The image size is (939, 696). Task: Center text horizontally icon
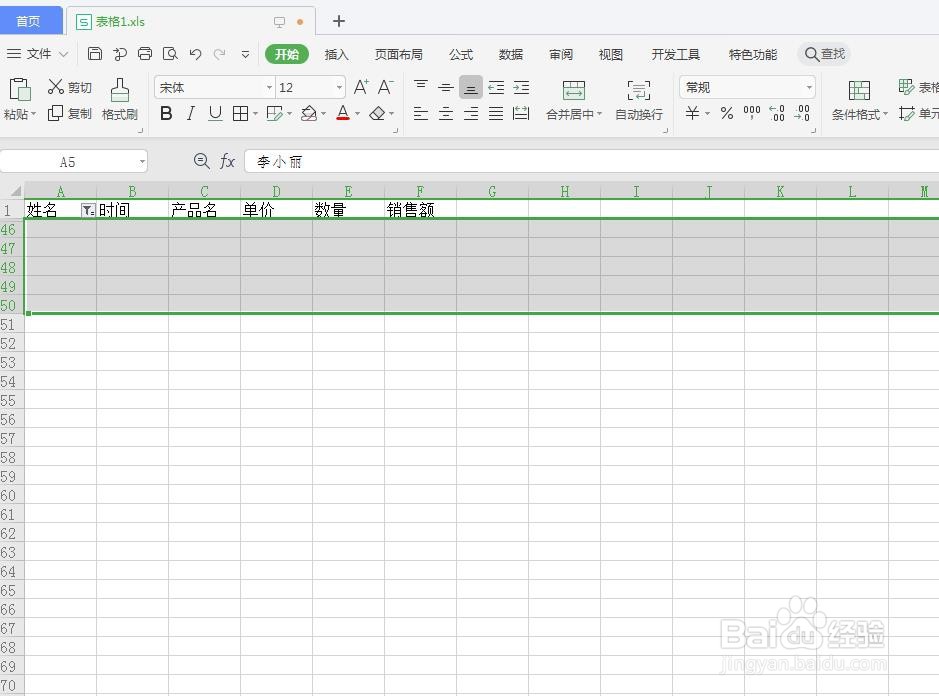[446, 113]
